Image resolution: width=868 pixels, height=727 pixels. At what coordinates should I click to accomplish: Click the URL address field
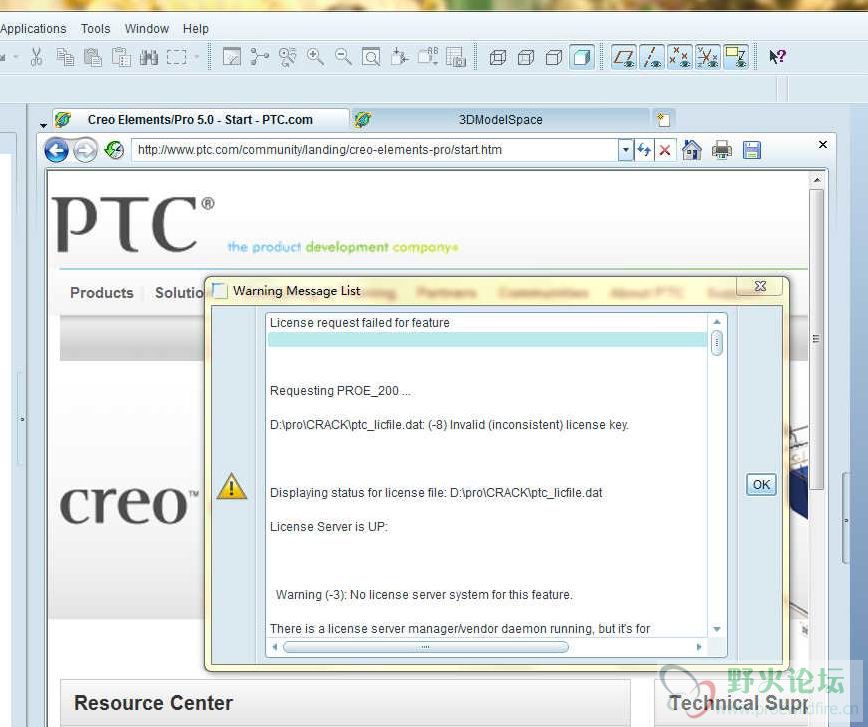375,150
